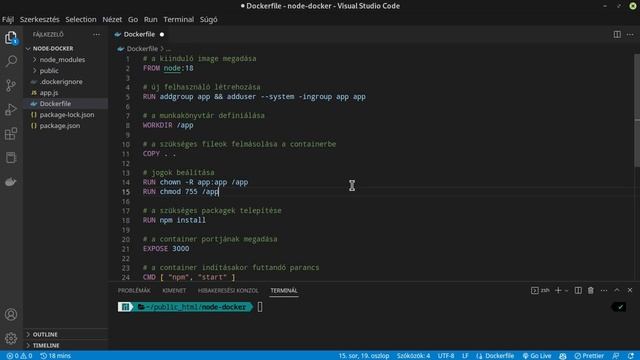Switch to HIBAKERESÉSI KONZOL tab
This screenshot has width=640, height=360.
point(228,291)
